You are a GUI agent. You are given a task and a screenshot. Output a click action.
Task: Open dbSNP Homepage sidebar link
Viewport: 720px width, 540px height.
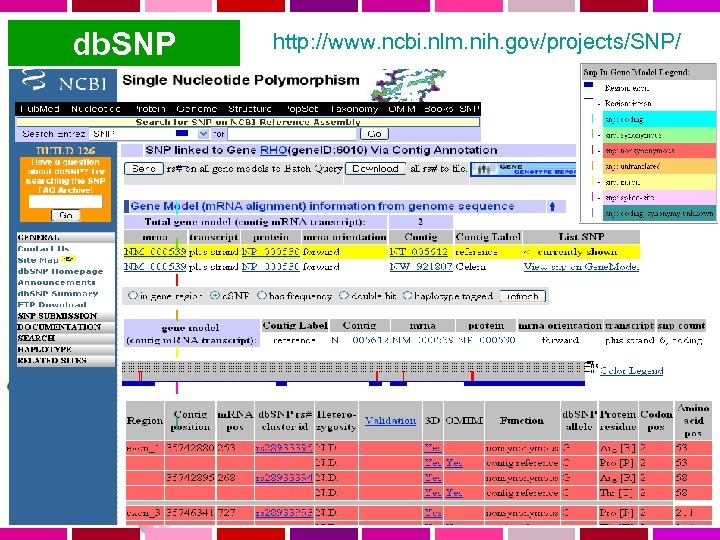(60, 271)
